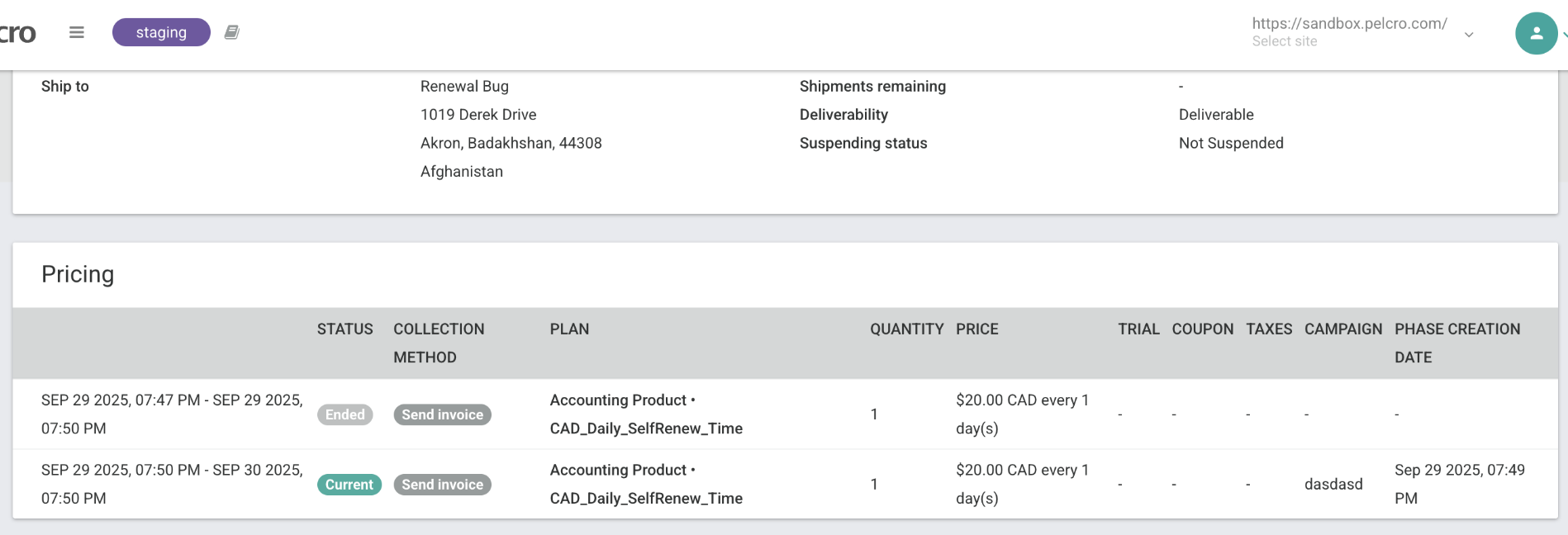Open the user account avatar
The height and width of the screenshot is (535, 1568).
[x=1536, y=33]
